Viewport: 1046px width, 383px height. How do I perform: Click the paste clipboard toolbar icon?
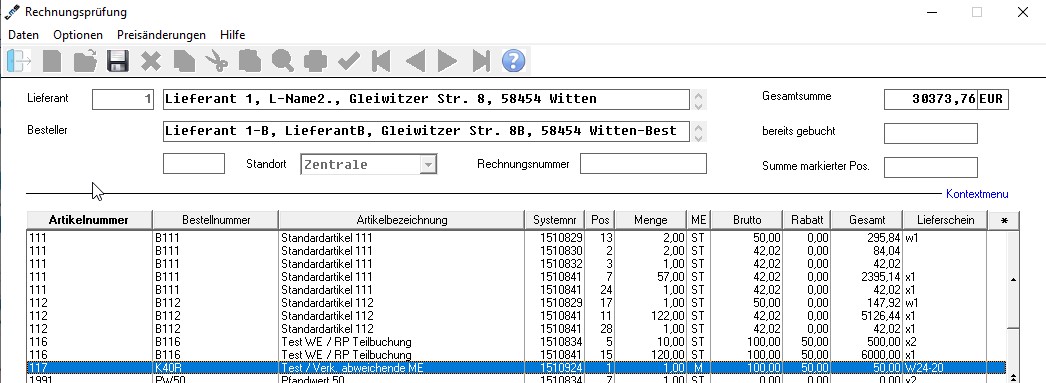[249, 61]
